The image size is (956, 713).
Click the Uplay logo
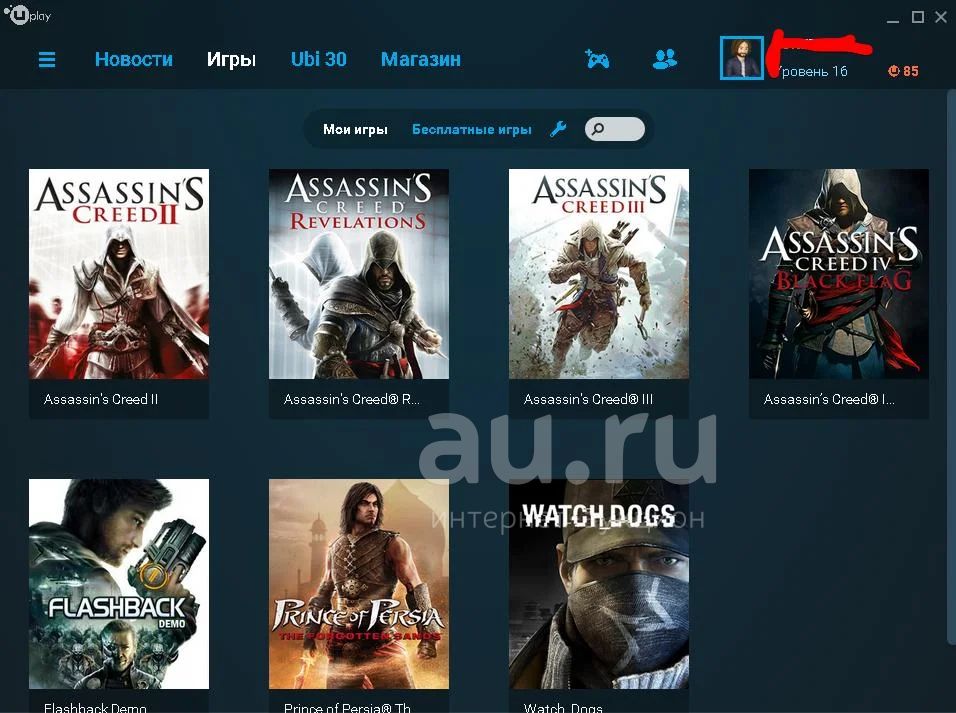(x=27, y=15)
